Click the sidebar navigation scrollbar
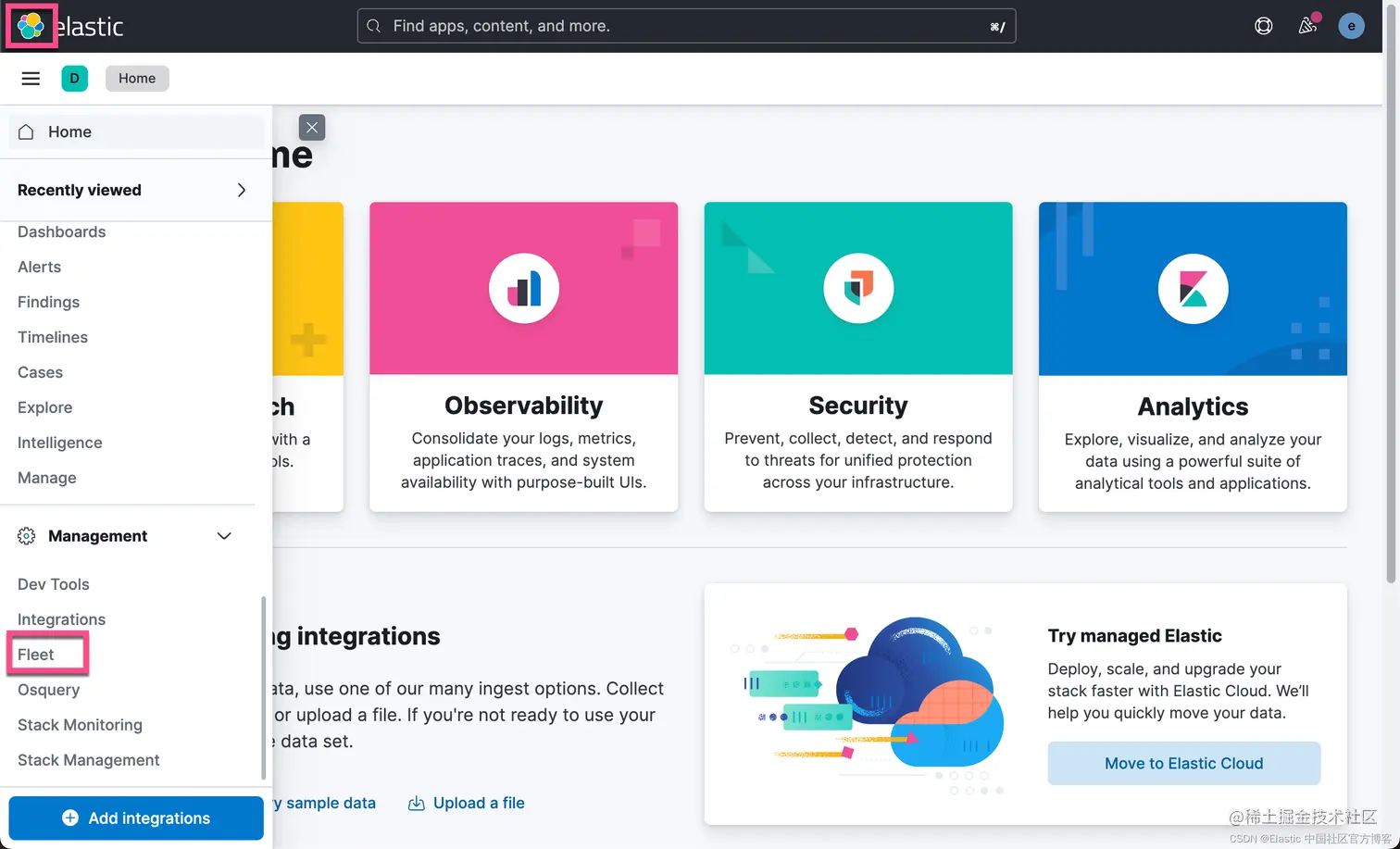1400x849 pixels. [x=263, y=688]
